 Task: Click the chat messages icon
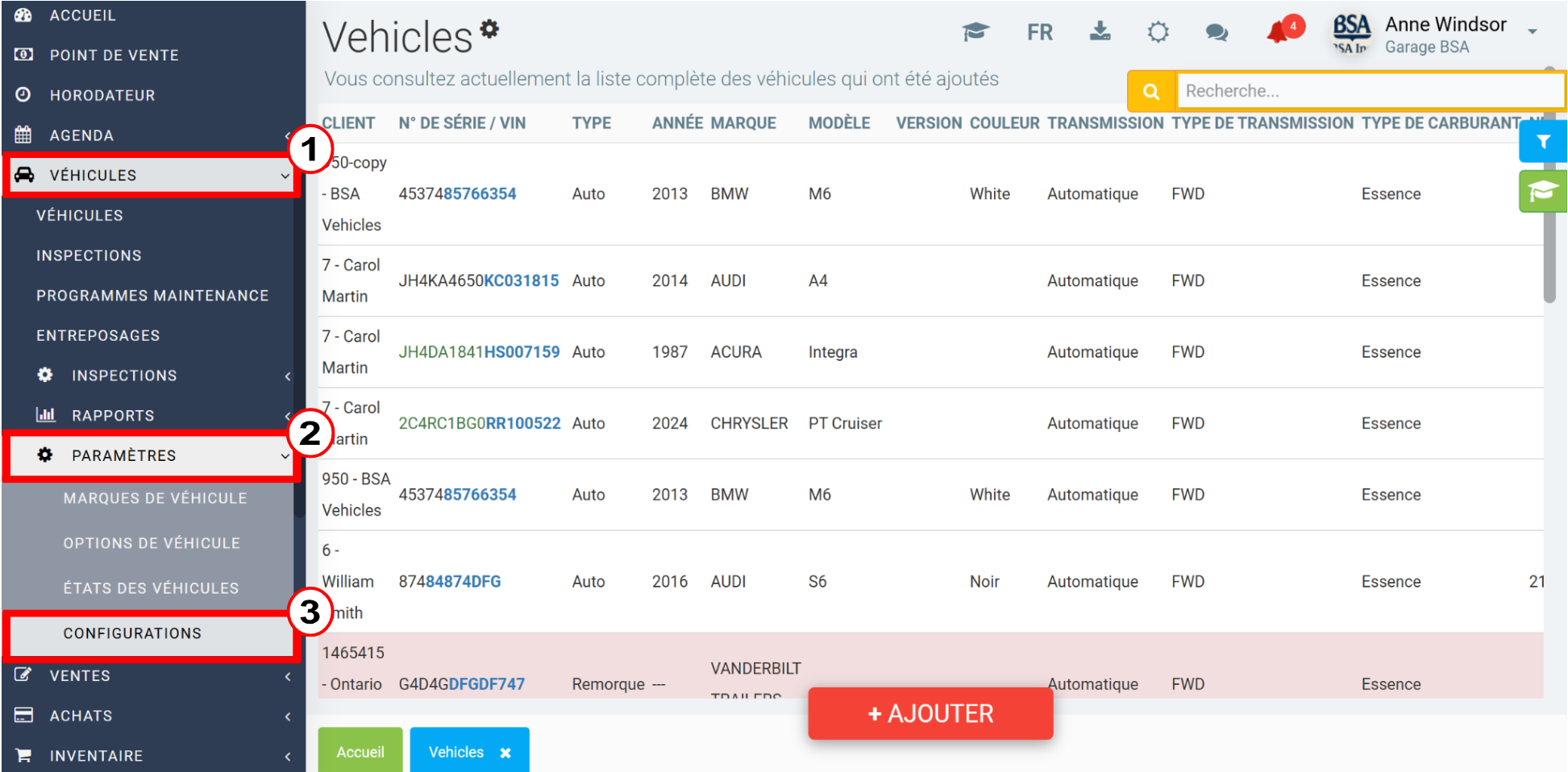point(1217,32)
